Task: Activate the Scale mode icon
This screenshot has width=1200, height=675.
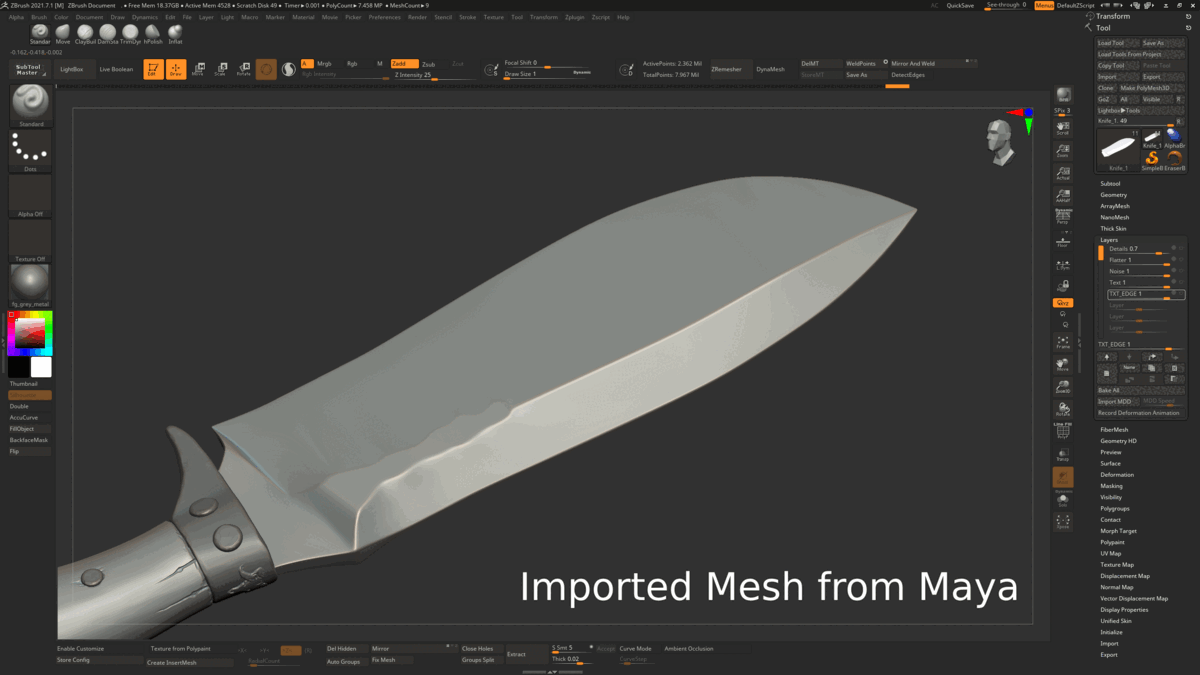Action: click(222, 70)
